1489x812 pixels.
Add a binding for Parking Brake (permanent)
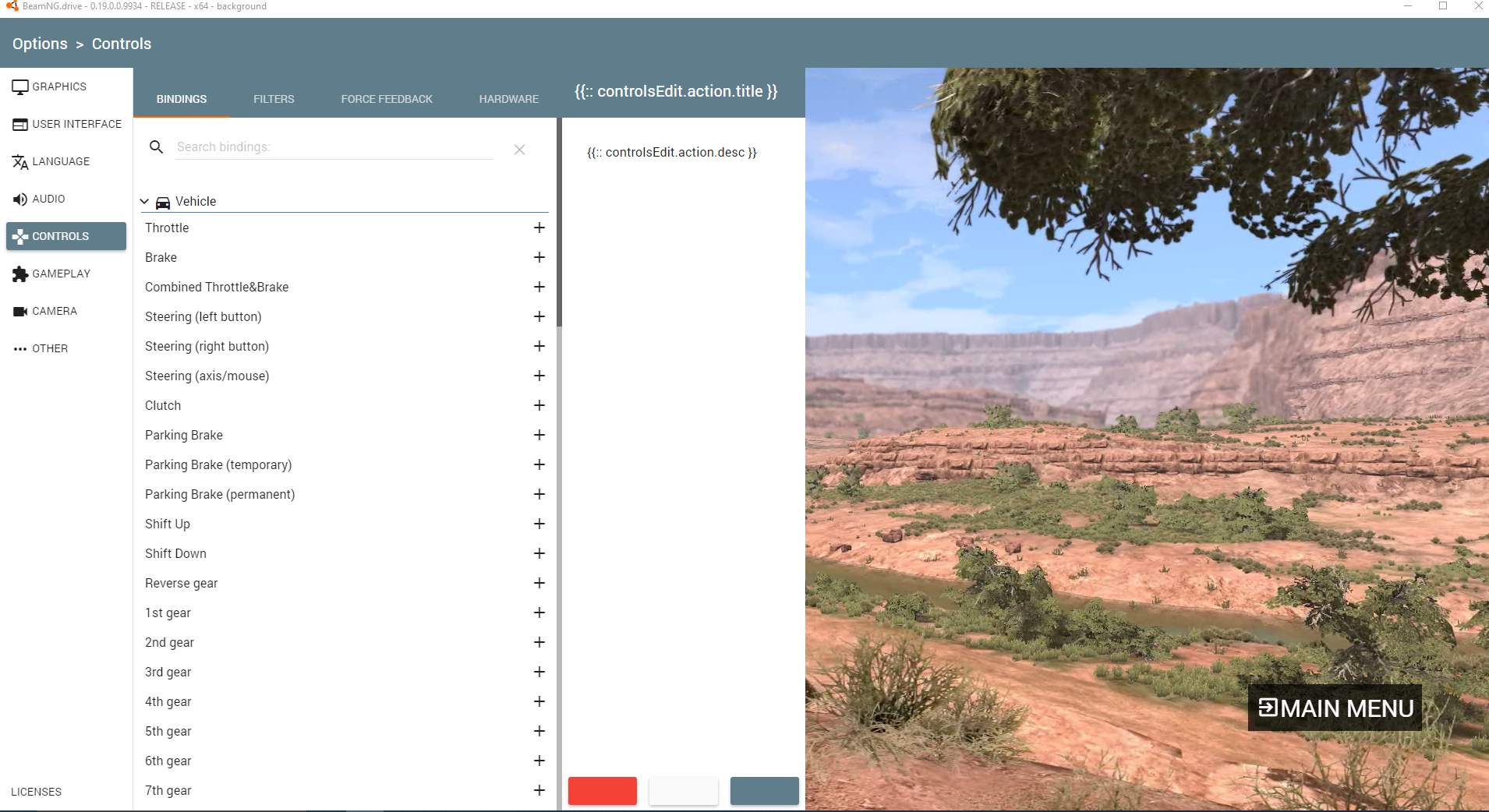click(539, 494)
